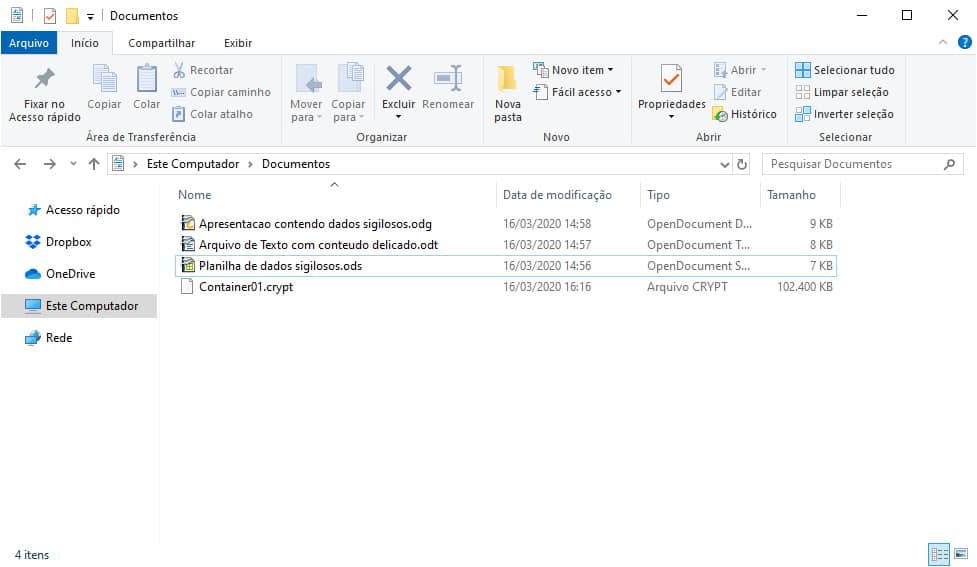Open the Novo item dropdown
Viewport: 977px width, 567px height.
(573, 70)
